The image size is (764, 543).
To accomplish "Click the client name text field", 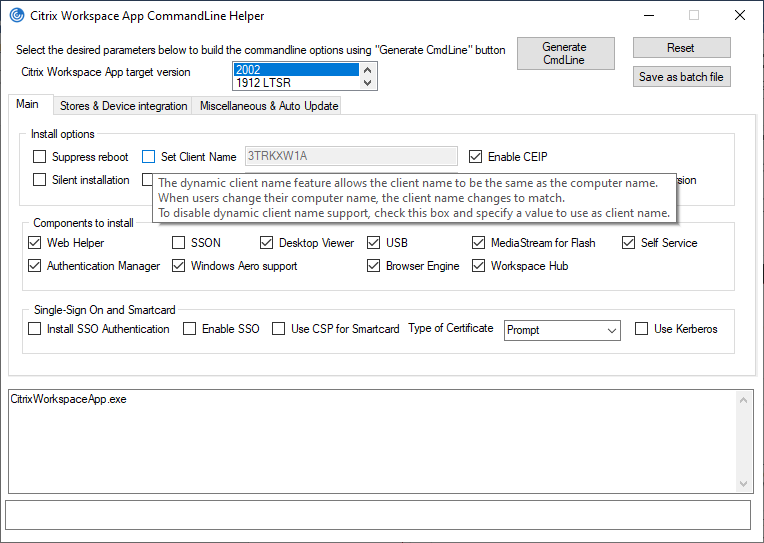I will point(351,156).
